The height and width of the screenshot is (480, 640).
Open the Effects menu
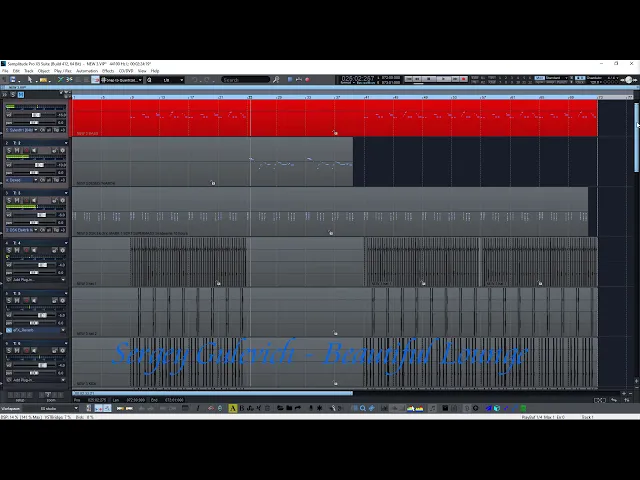[108, 71]
